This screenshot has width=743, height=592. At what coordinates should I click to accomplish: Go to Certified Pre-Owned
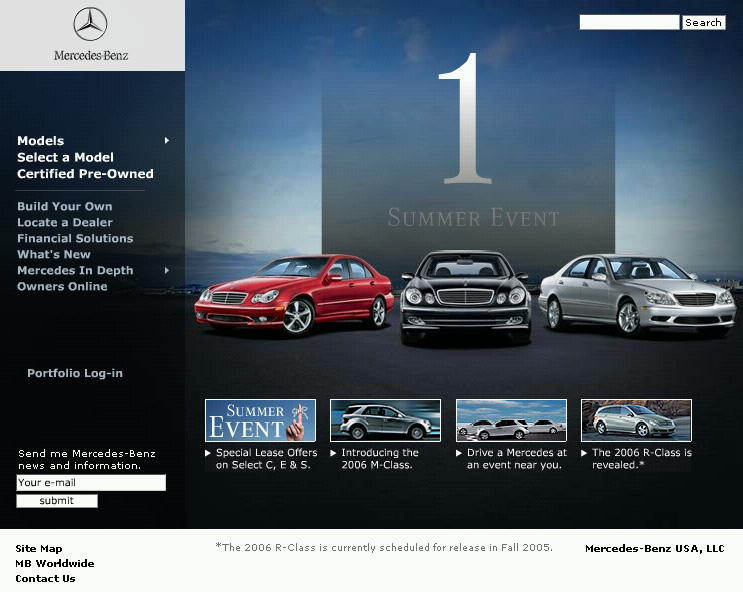pos(85,174)
